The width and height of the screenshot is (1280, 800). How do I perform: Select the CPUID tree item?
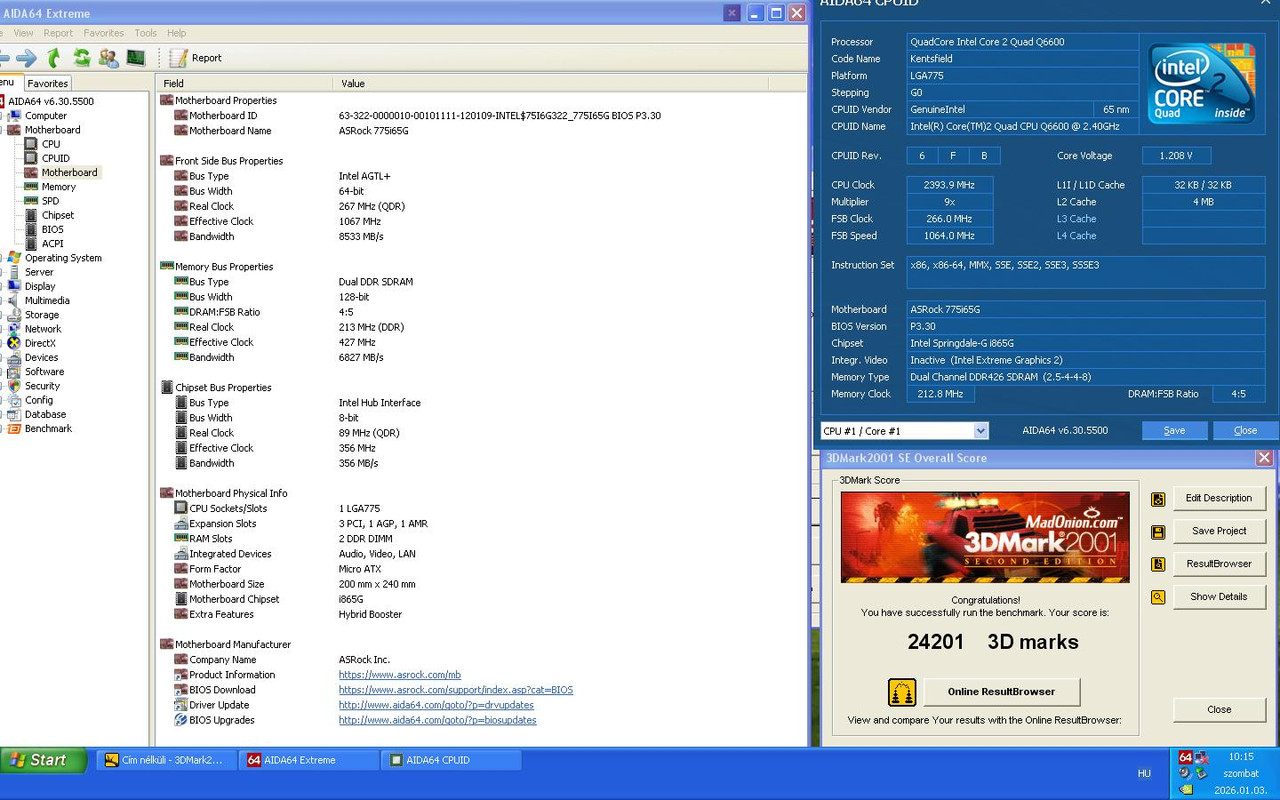(55, 158)
